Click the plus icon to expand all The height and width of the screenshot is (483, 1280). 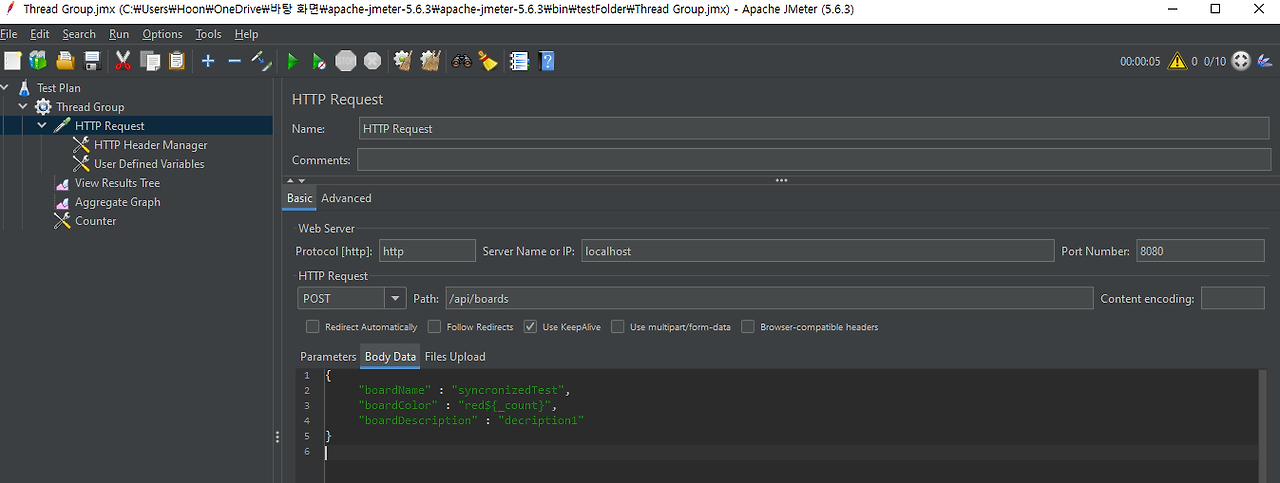[x=208, y=61]
